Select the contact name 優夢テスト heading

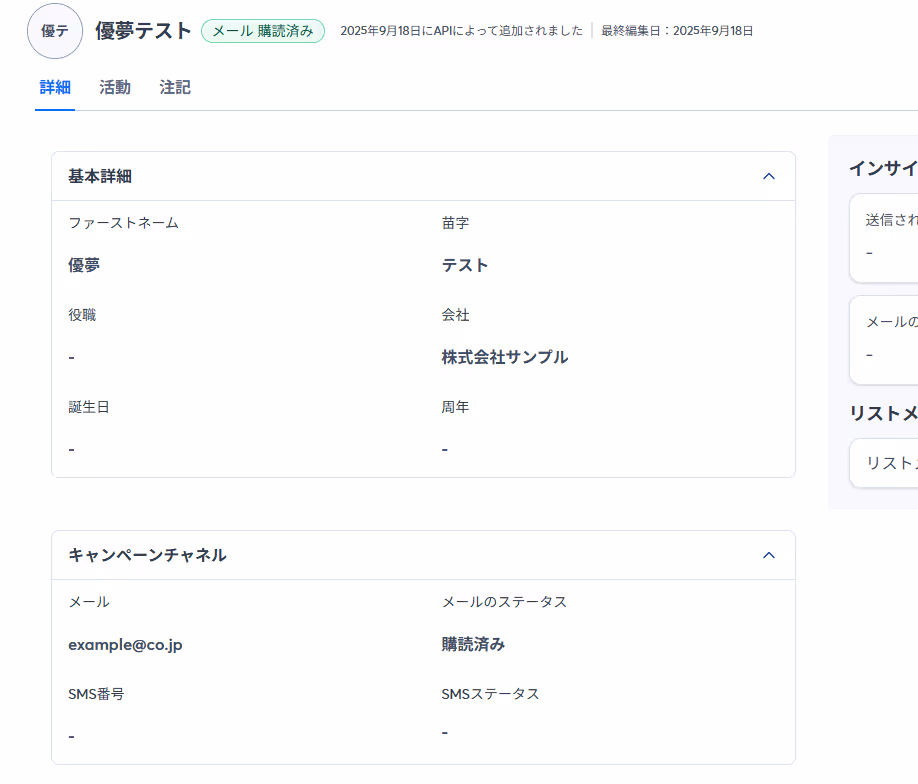point(143,30)
